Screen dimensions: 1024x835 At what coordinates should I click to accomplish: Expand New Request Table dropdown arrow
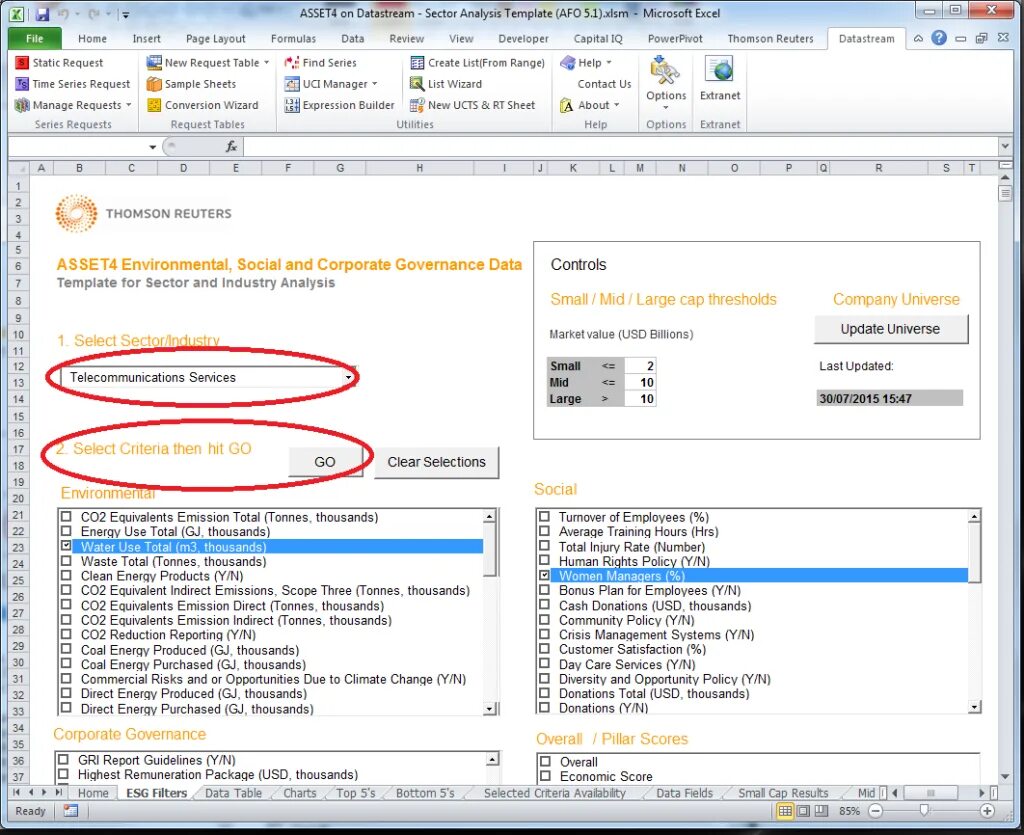point(266,63)
